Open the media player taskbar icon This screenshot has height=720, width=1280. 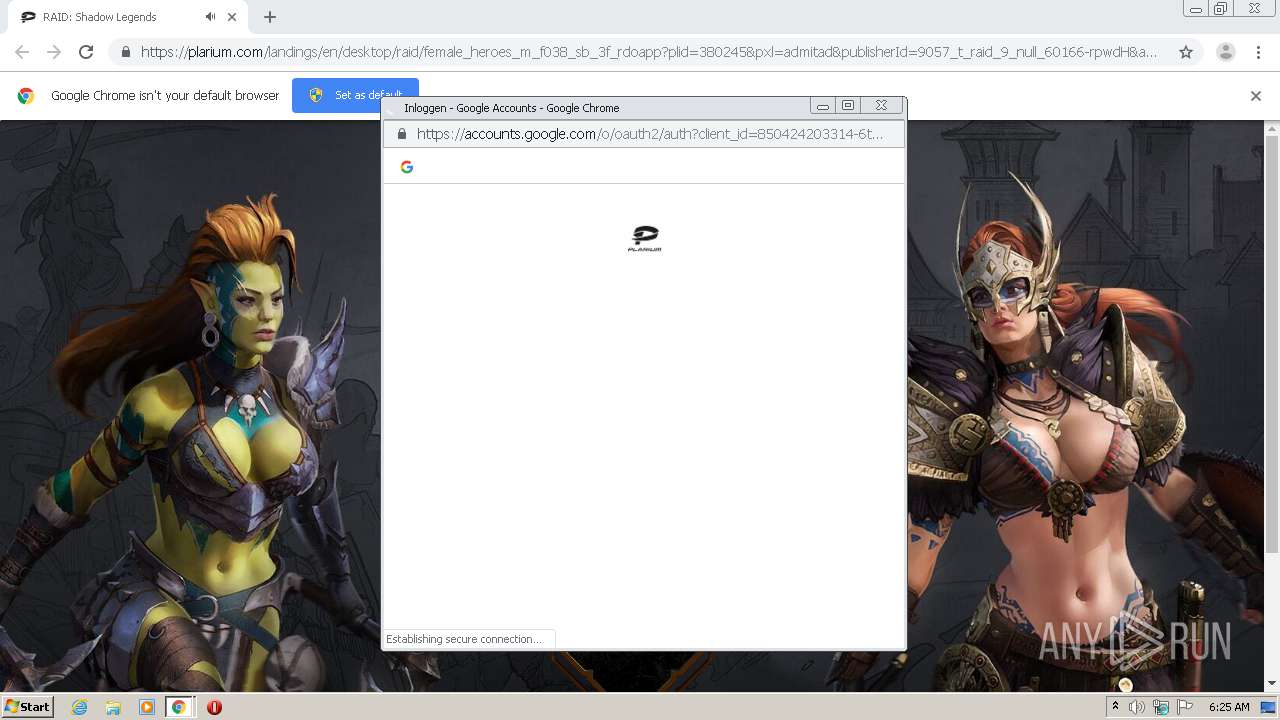click(147, 707)
